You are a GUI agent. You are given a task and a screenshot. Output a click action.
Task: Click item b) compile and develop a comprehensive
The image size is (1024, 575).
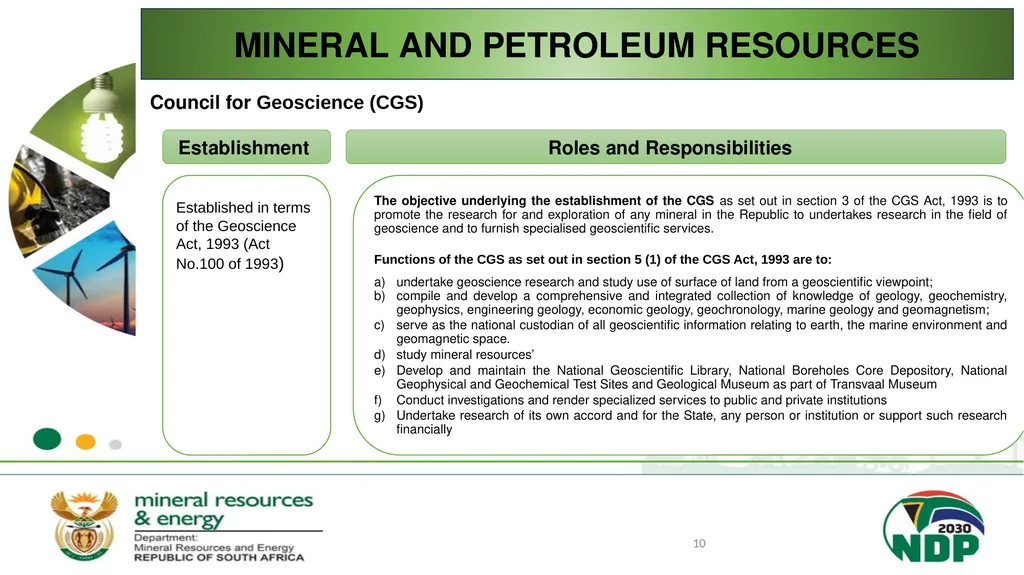[690, 303]
